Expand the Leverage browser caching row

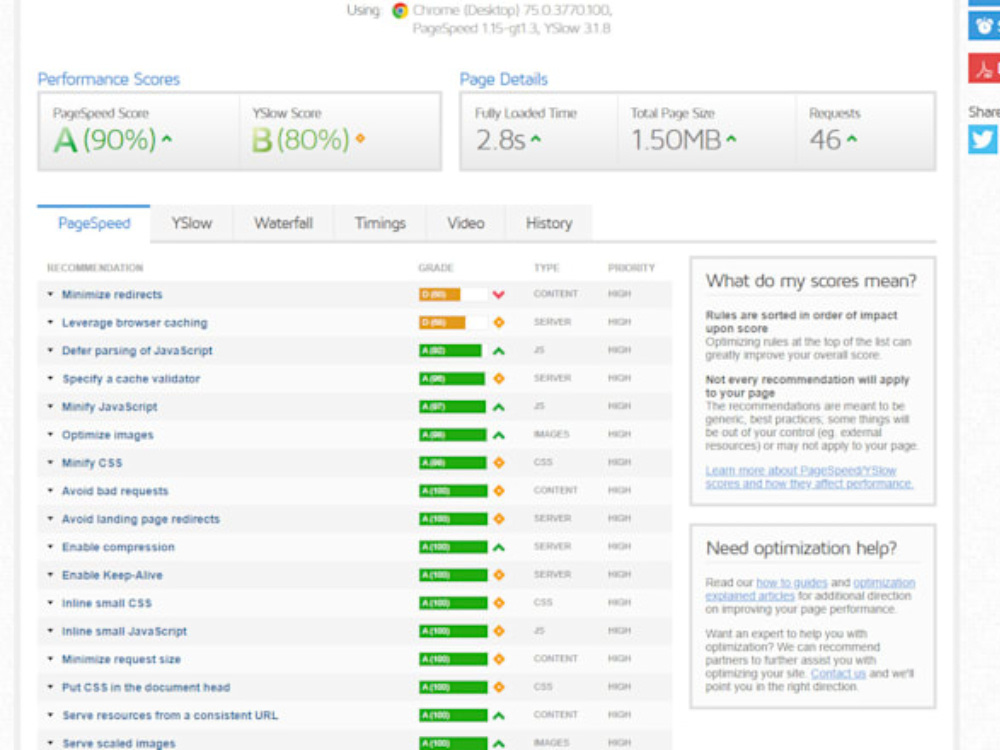(x=50, y=323)
